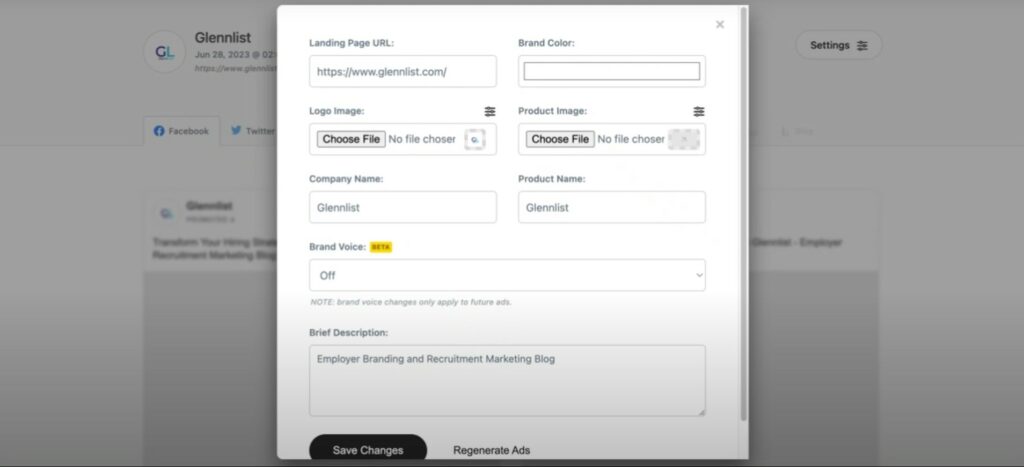Choose File for Product Image
Image resolution: width=1024 pixels, height=467 pixels.
(x=560, y=139)
